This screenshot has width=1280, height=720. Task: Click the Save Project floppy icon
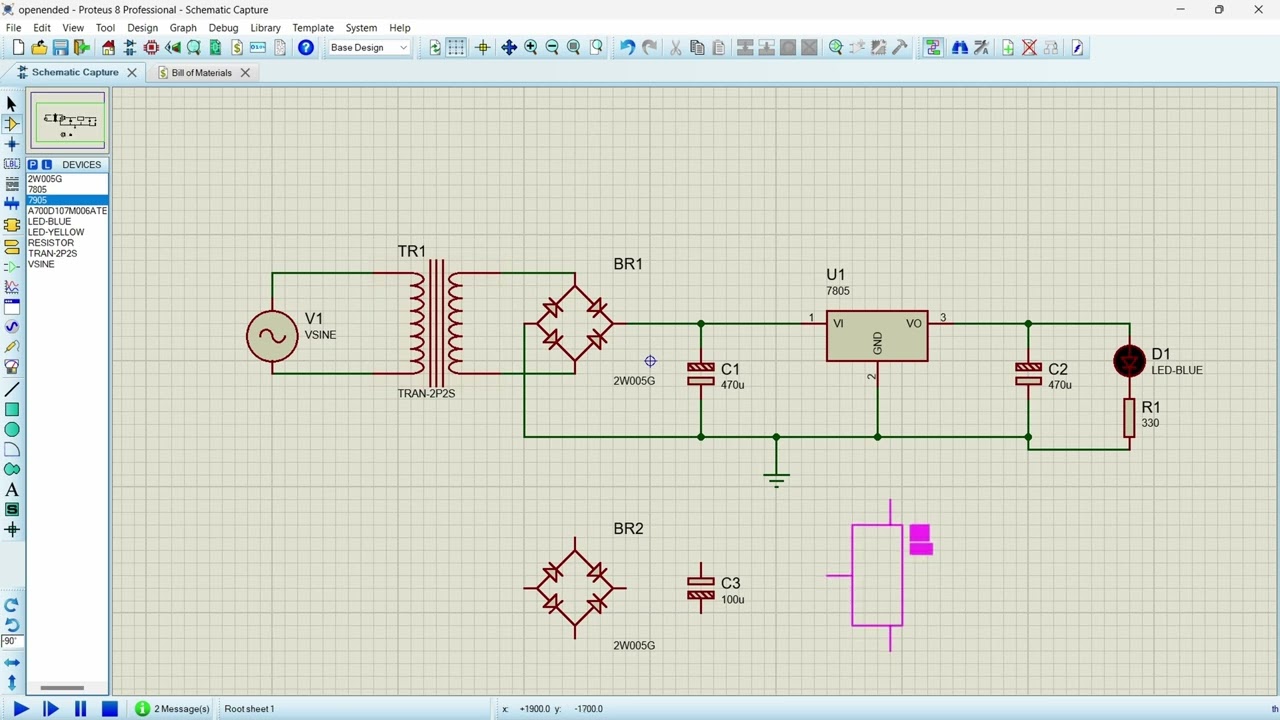click(x=60, y=47)
